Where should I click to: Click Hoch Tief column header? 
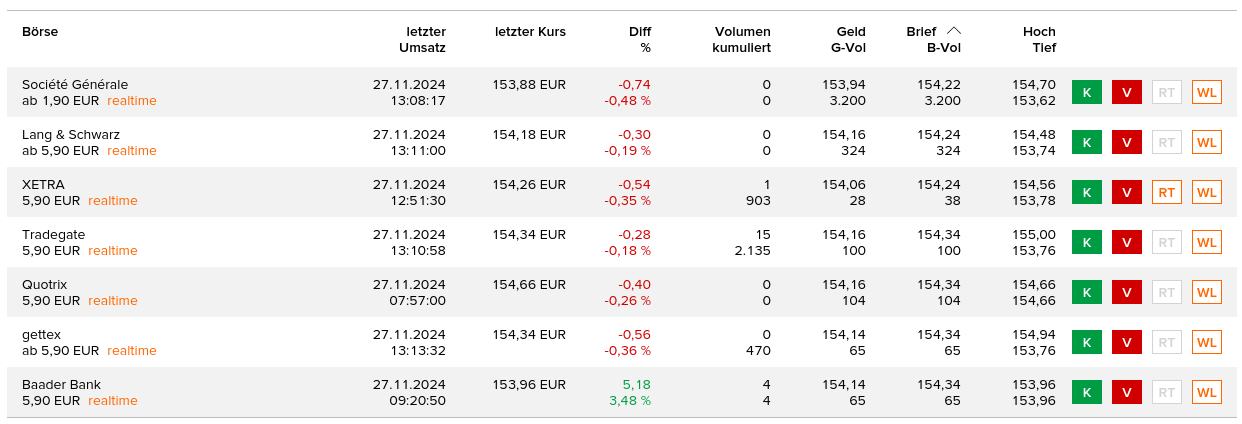1039,39
